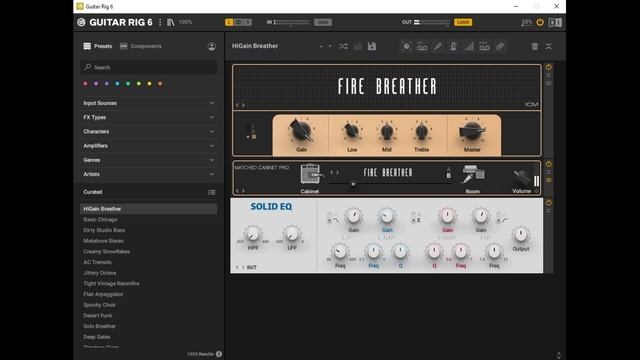The height and width of the screenshot is (360, 640).
Task: Click the OUT level slider
Action: 432,22
